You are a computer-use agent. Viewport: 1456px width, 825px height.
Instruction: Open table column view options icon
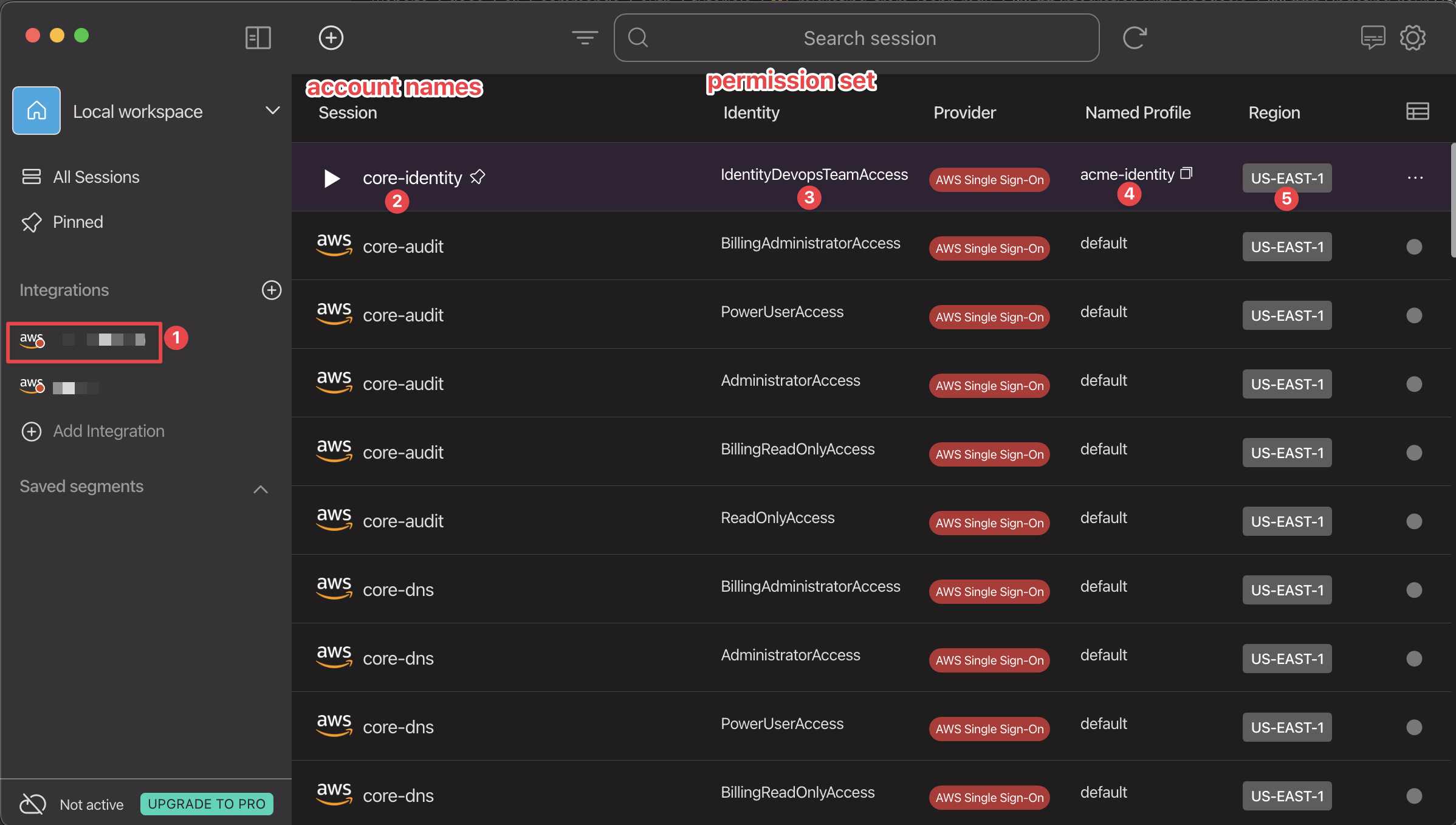[x=1417, y=112]
